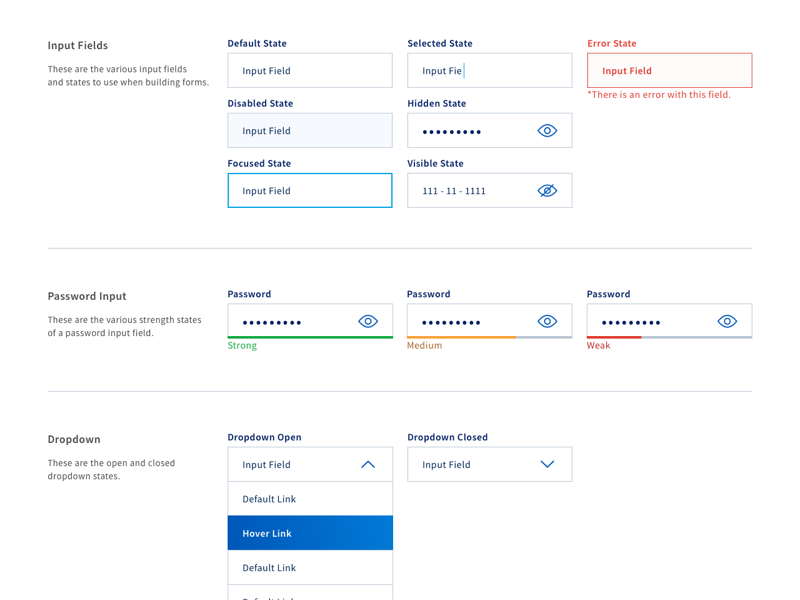Click the orange Medium strength bar
The height and width of the screenshot is (600, 800).
tap(461, 337)
